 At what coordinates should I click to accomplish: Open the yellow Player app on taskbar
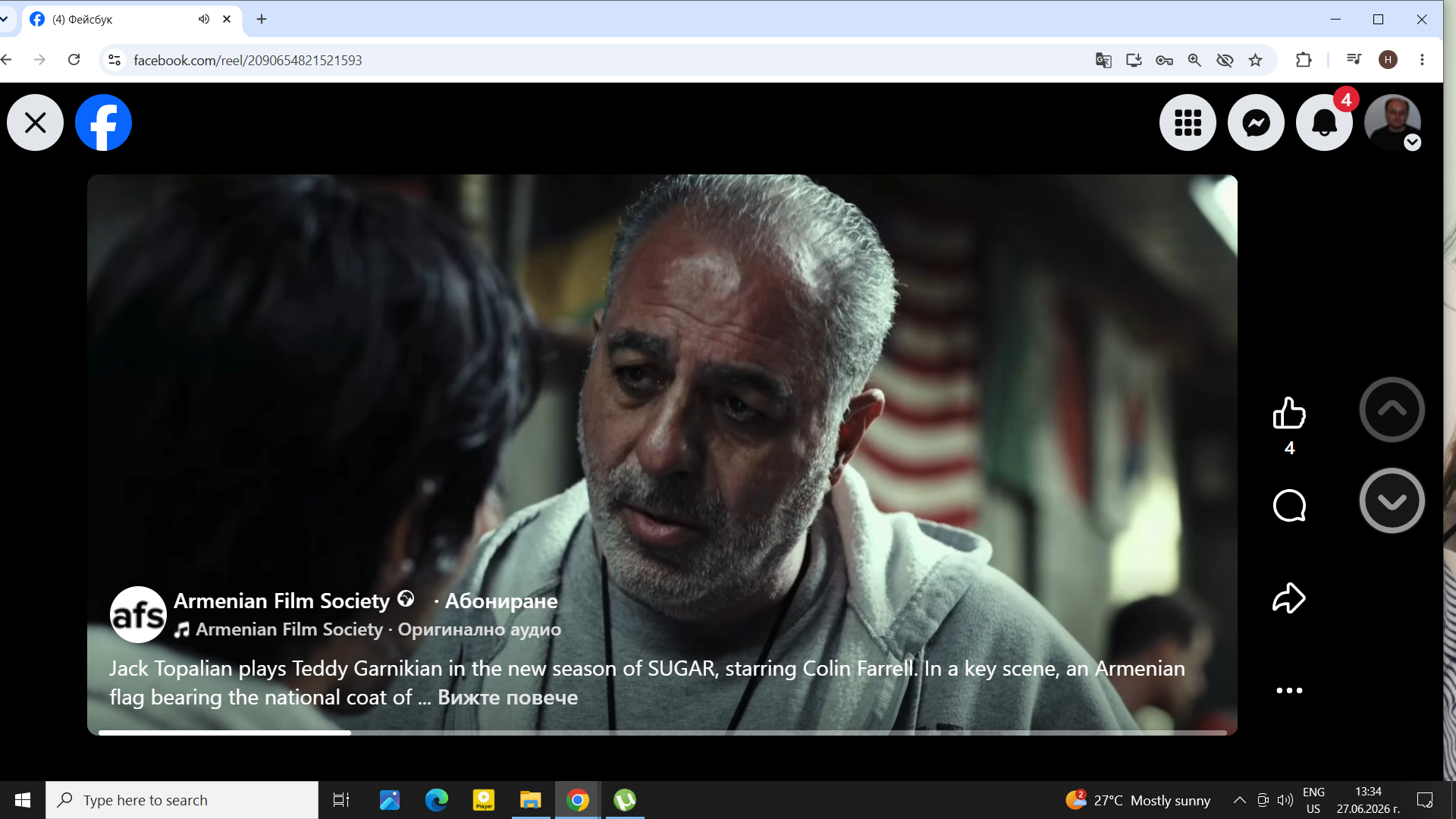(484, 800)
